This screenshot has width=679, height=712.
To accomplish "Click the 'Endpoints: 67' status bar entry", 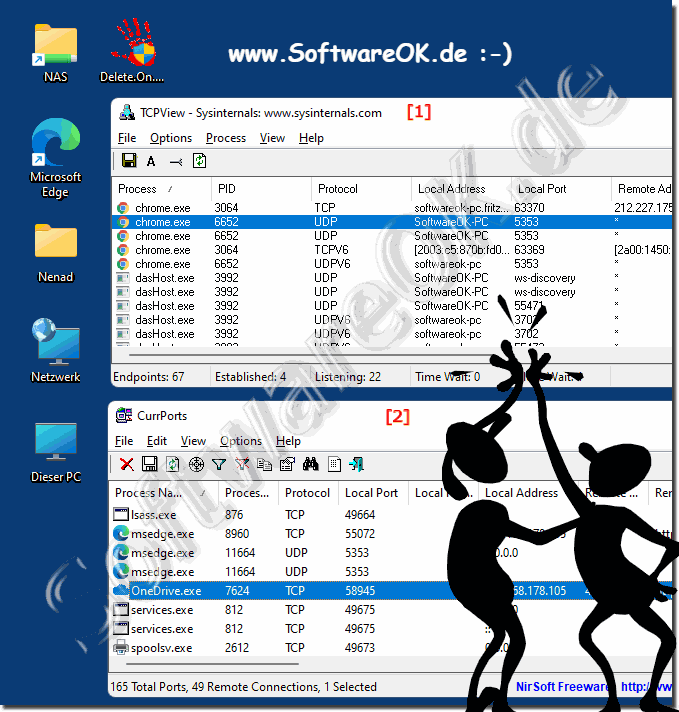I will click(149, 377).
